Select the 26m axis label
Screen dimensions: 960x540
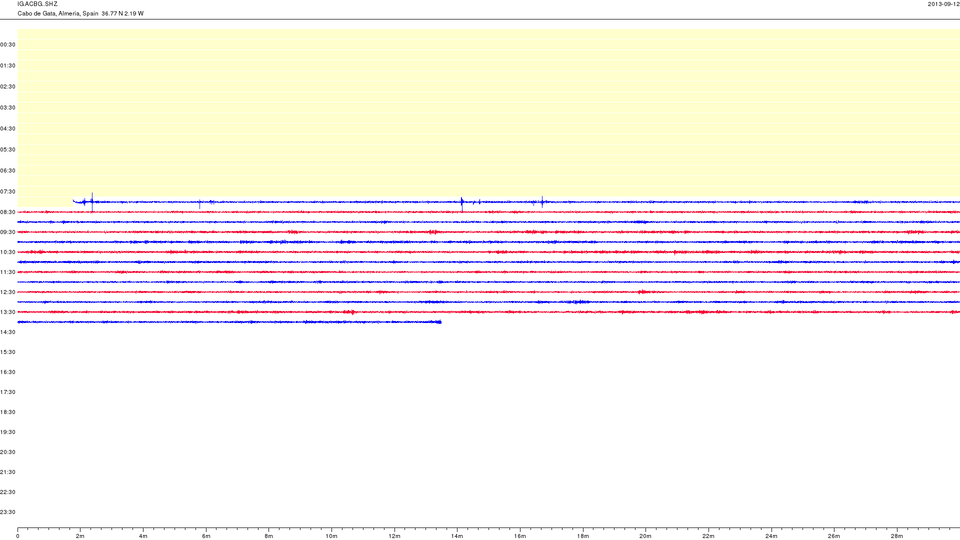[834, 536]
